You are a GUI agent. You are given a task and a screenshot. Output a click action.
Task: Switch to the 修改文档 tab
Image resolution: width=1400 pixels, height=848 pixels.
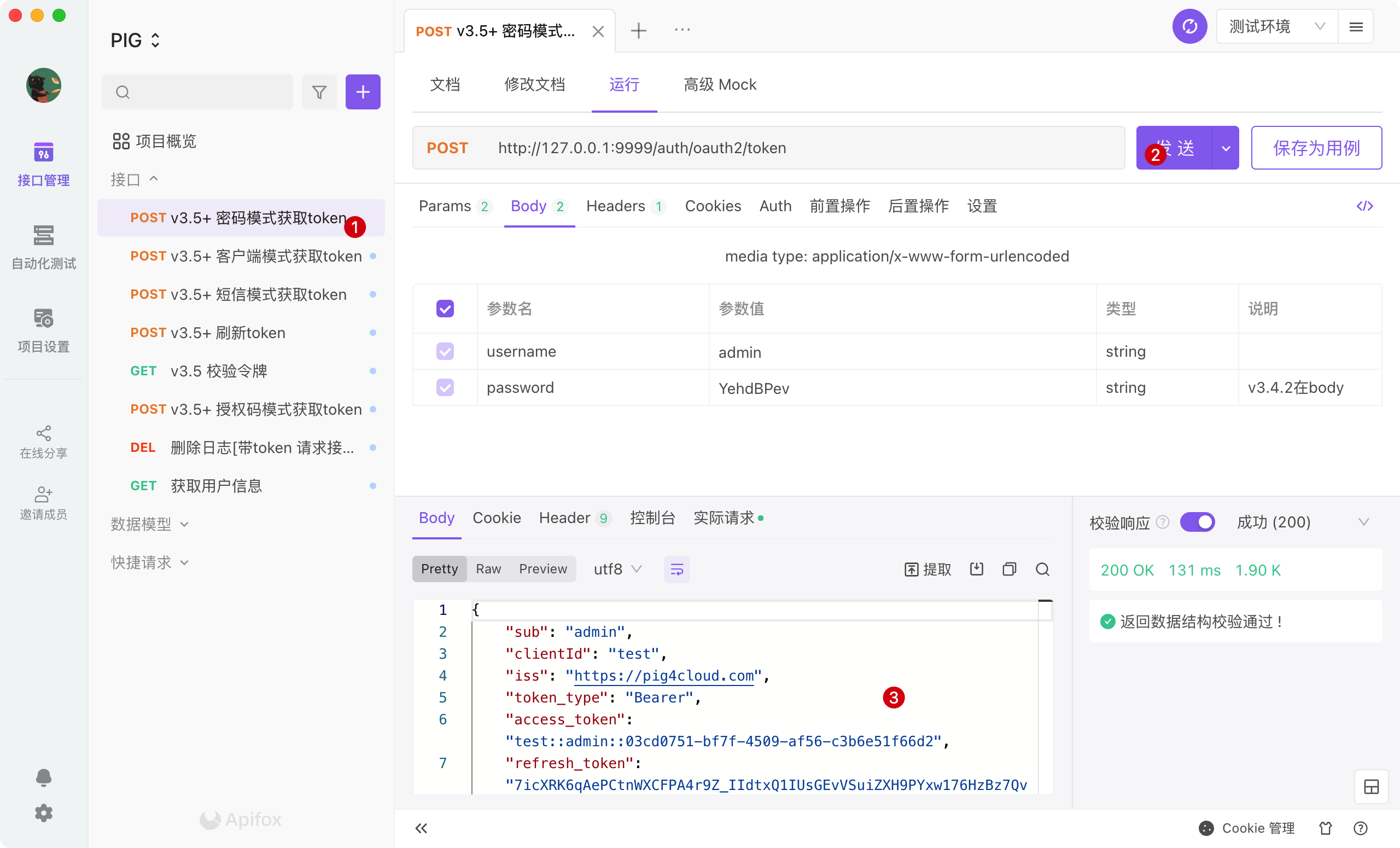click(x=535, y=85)
